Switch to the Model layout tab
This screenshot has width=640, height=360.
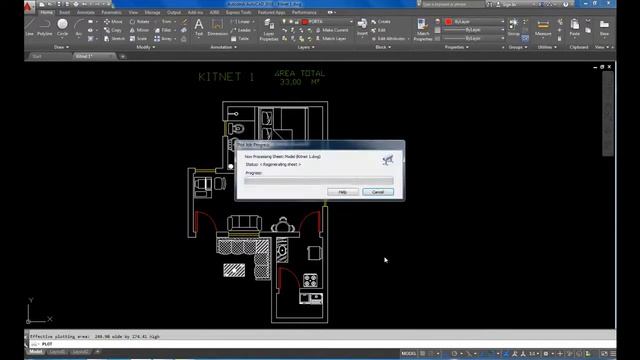click(36, 352)
